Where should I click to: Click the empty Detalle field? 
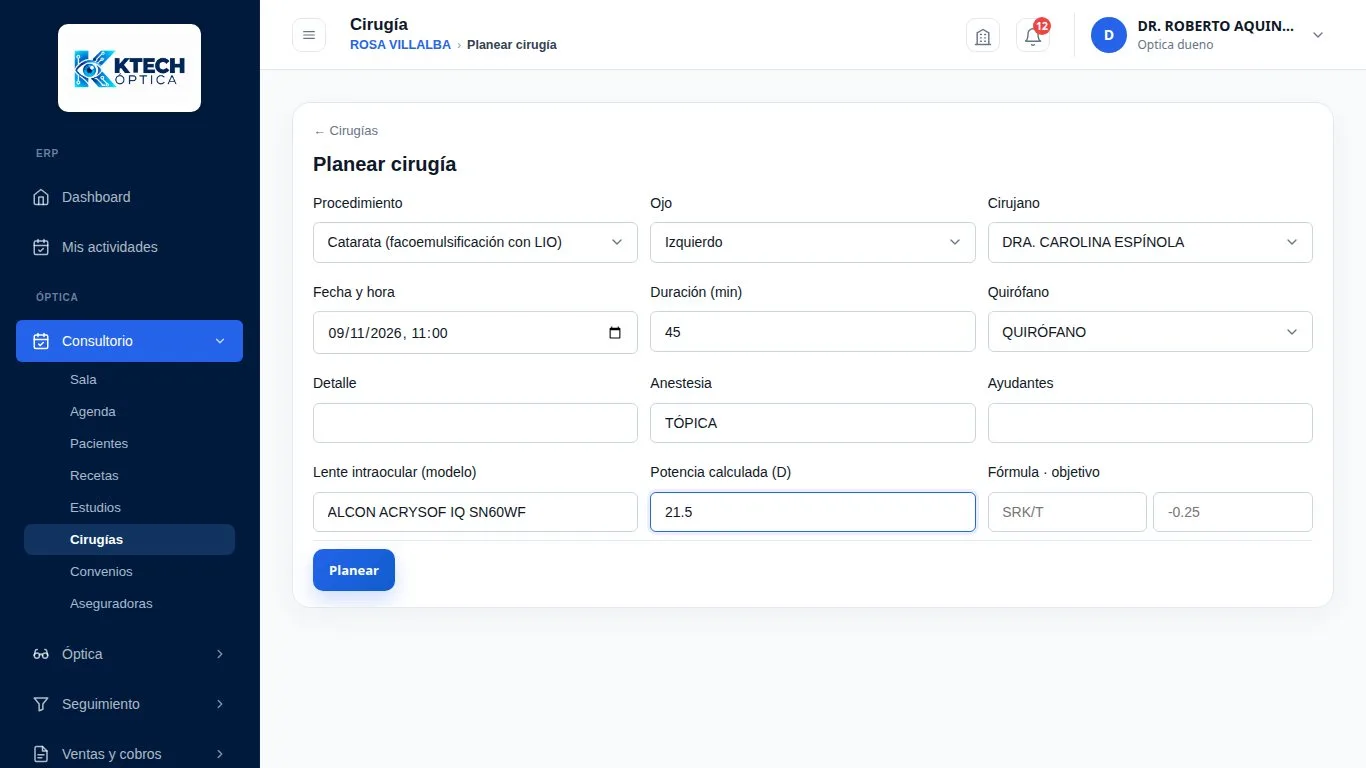pyautogui.click(x=475, y=423)
